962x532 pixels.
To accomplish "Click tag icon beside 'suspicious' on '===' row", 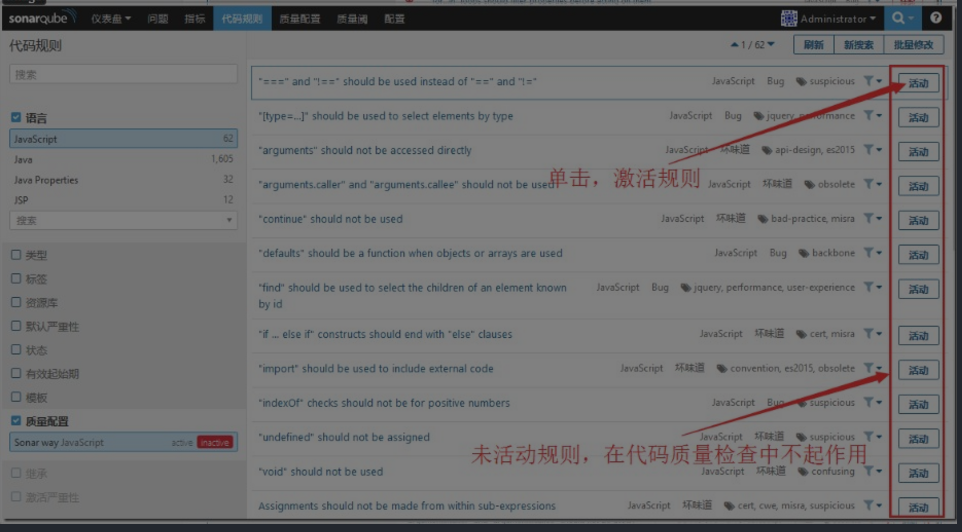I will (x=801, y=82).
